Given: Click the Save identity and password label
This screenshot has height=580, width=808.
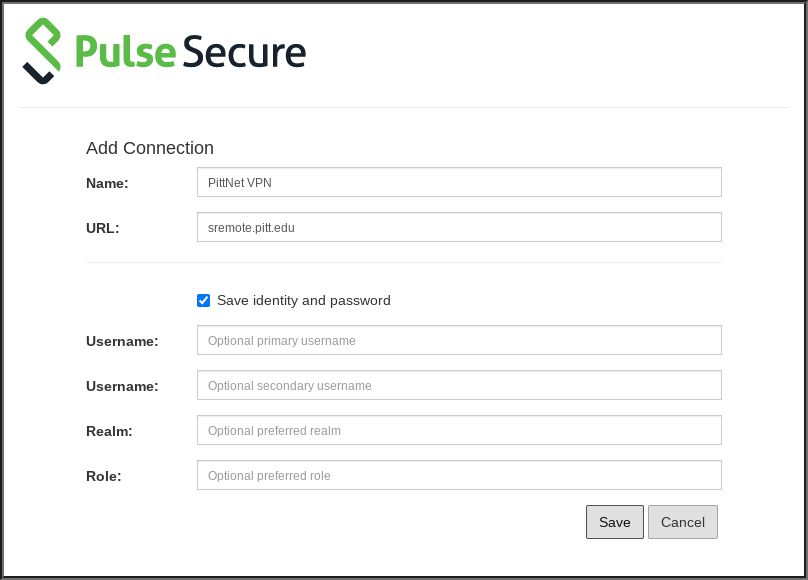Looking at the screenshot, I should click(304, 300).
